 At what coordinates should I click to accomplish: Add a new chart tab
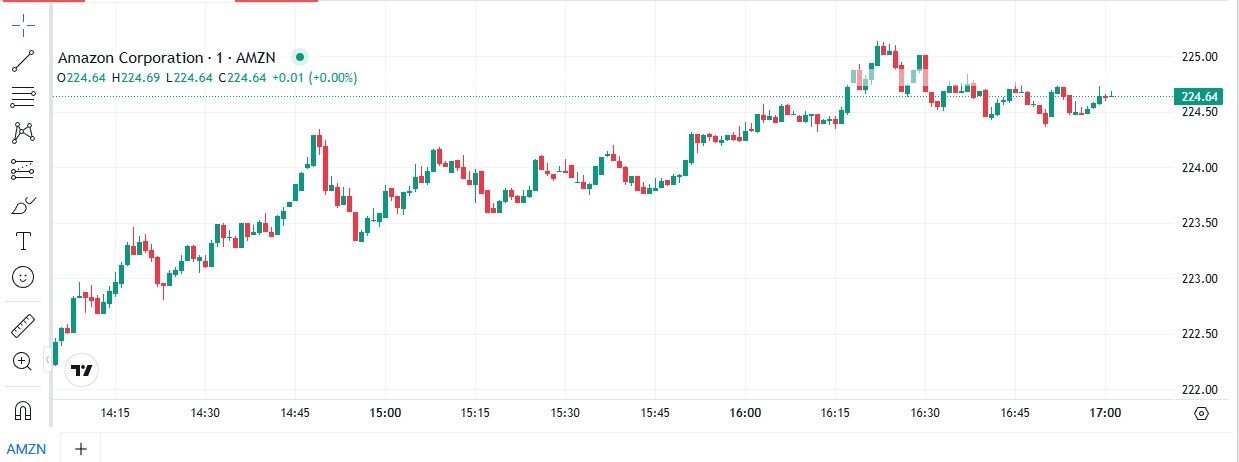(x=81, y=449)
